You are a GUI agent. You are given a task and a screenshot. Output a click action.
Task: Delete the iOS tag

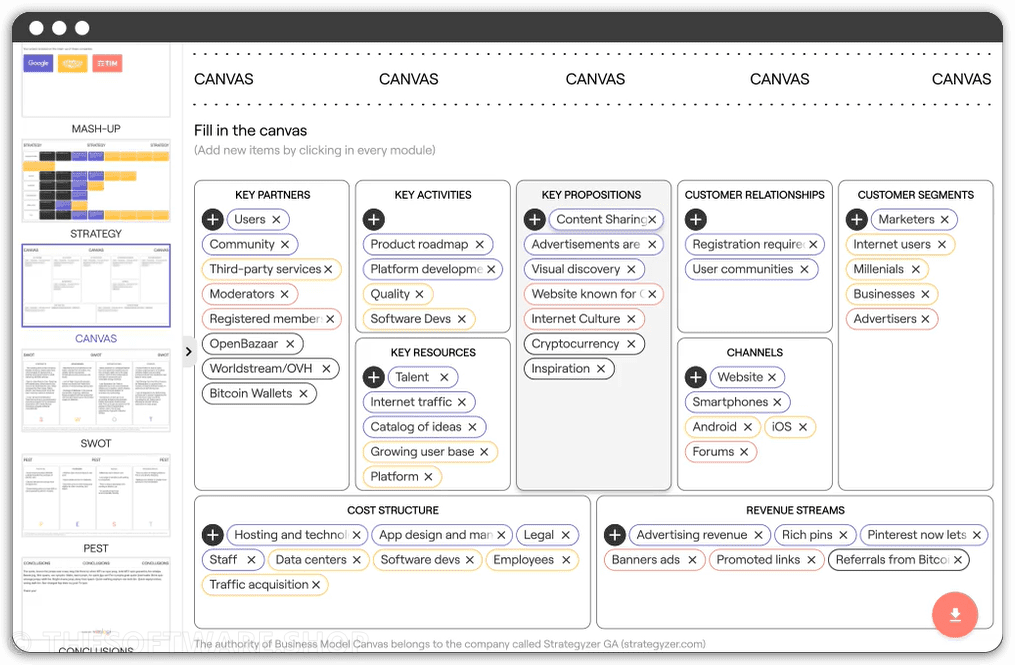click(803, 427)
